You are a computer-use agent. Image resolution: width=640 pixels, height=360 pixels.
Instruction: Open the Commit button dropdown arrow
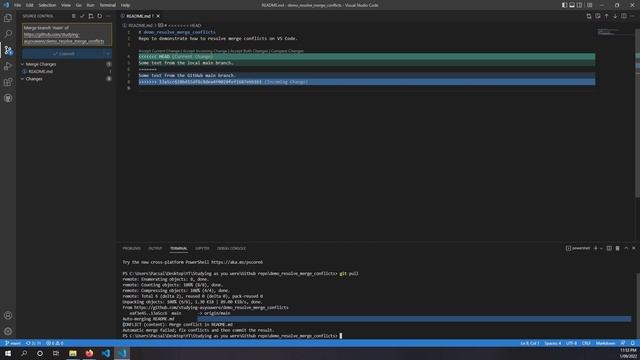108,54
